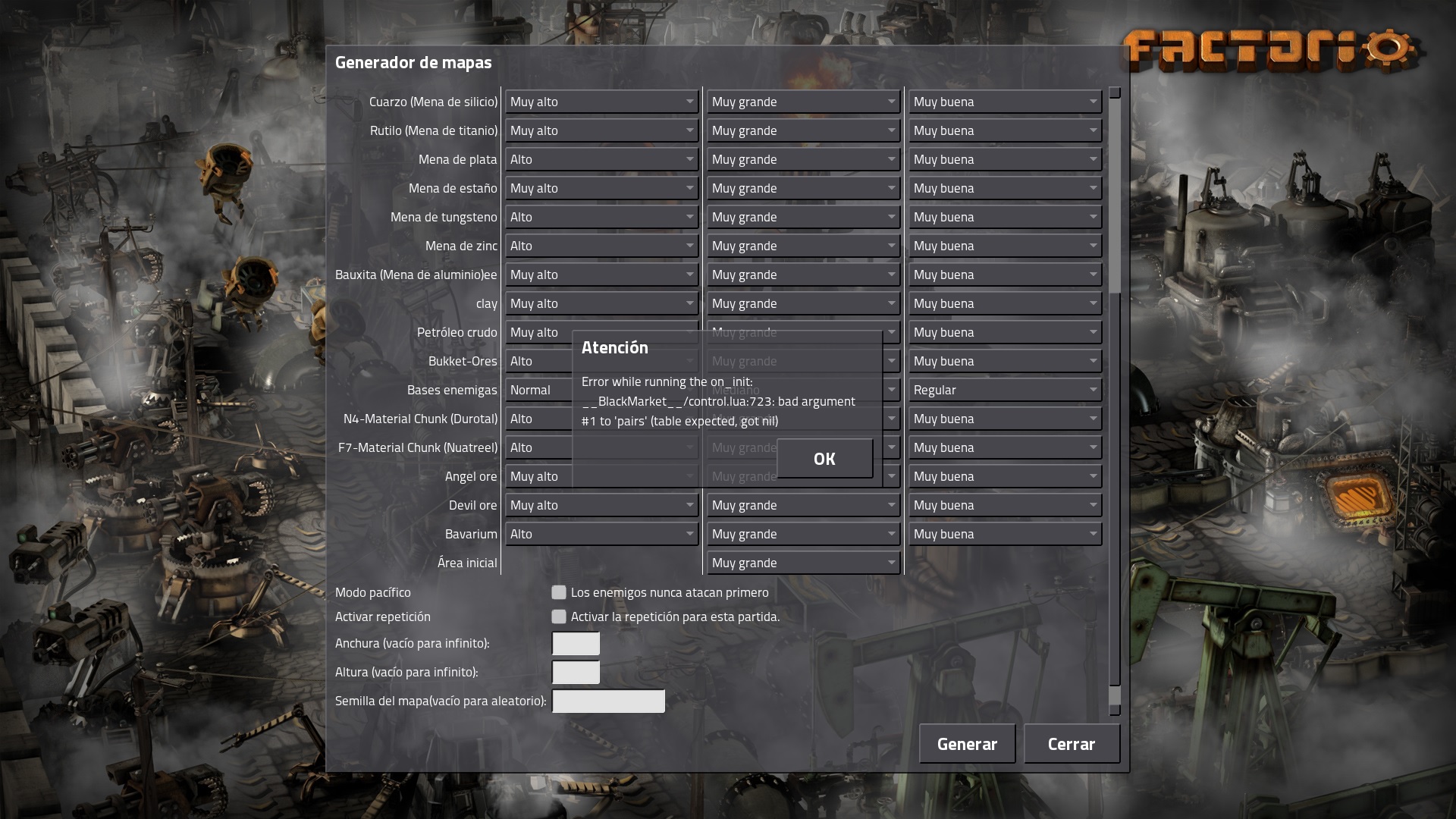Focus the Altura height input field

[x=576, y=672]
